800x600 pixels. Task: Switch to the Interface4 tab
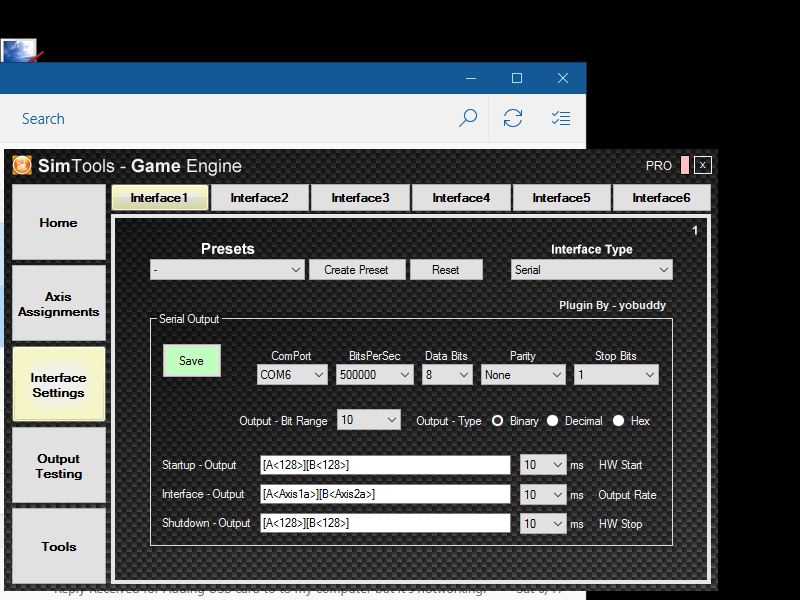point(461,197)
